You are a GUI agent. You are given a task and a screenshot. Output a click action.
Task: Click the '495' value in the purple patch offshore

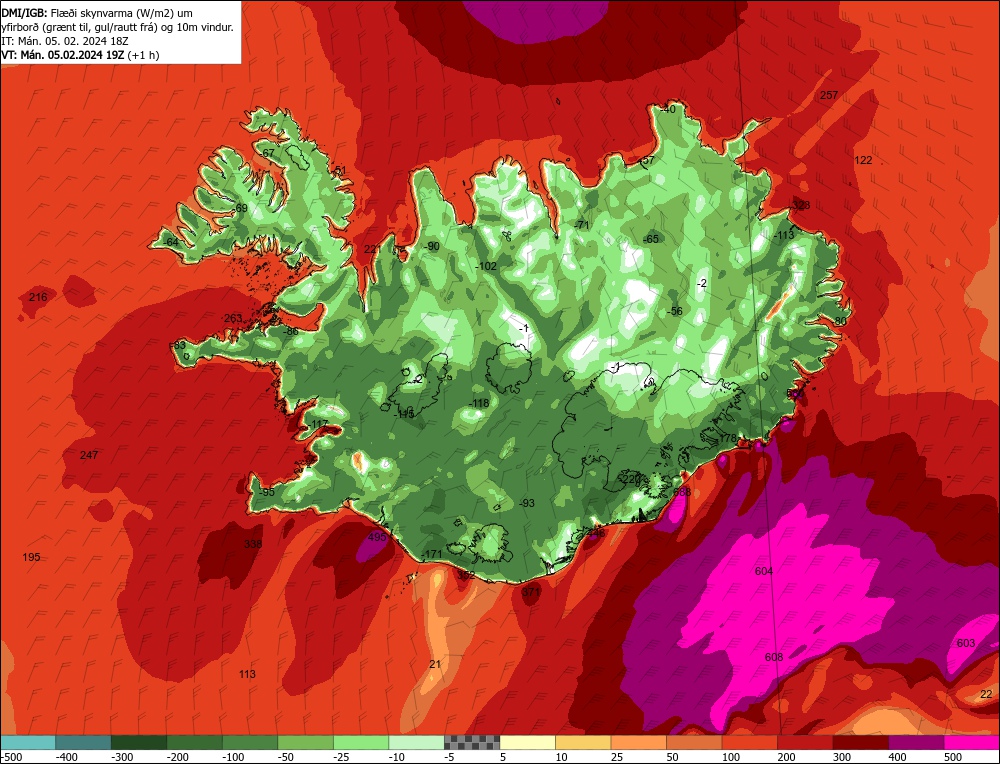pyautogui.click(x=378, y=537)
